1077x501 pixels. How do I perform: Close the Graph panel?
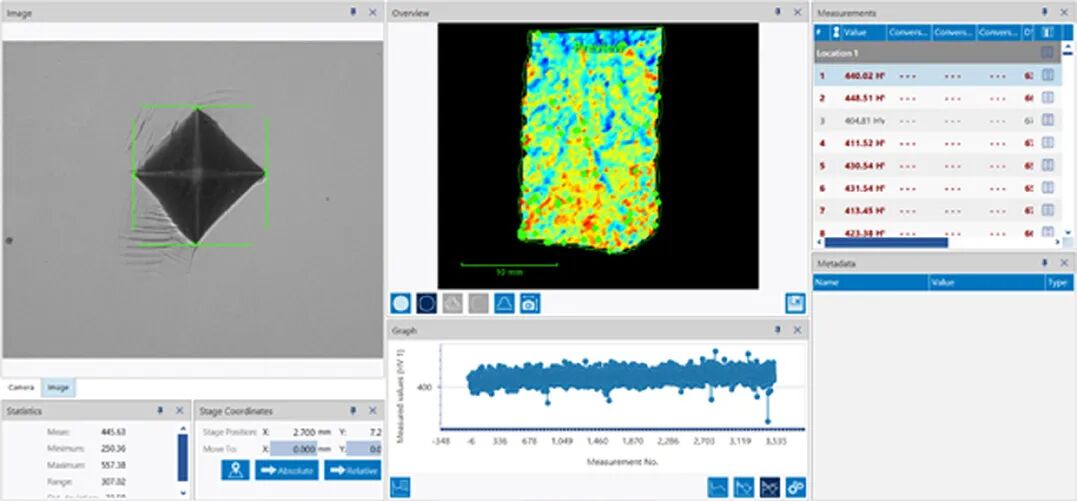point(797,330)
